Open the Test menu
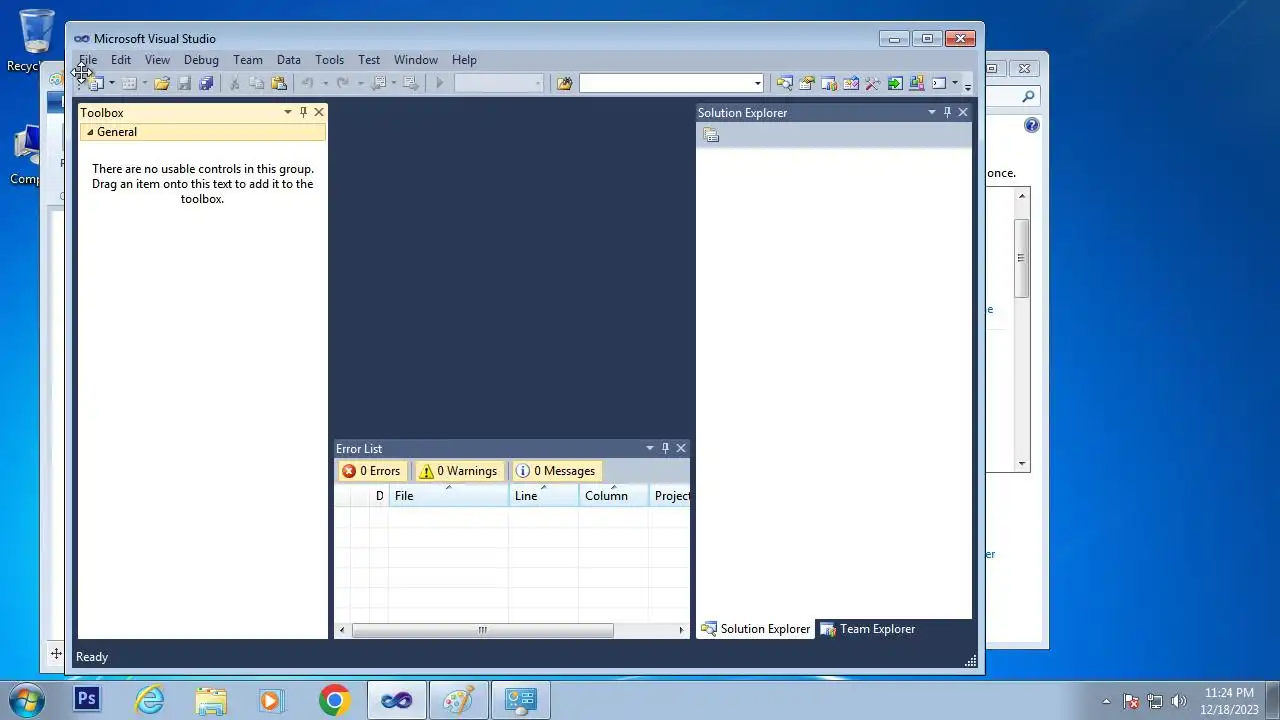The height and width of the screenshot is (720, 1280). [369, 60]
